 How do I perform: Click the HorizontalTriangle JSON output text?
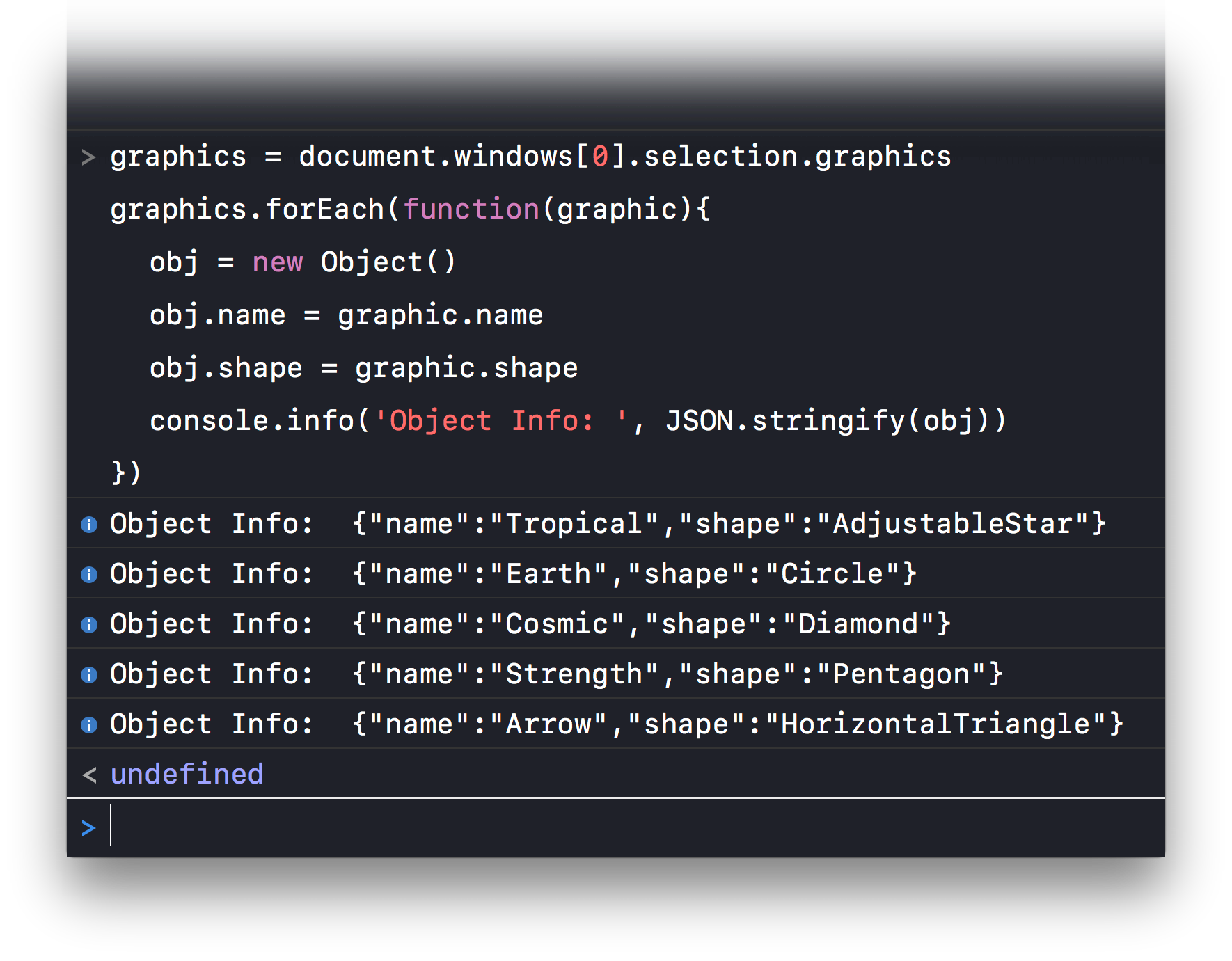(x=737, y=724)
